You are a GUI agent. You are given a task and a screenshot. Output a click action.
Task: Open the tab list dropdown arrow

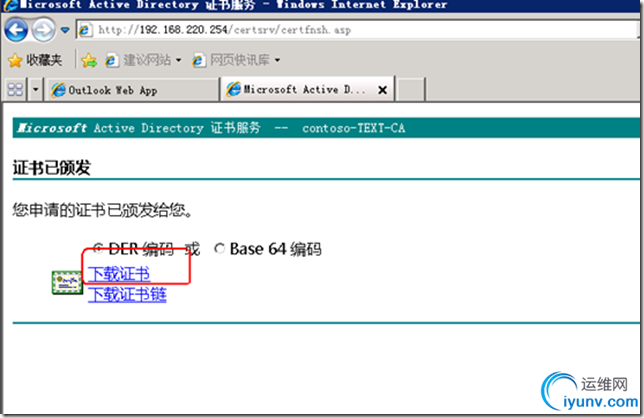click(x=35, y=90)
